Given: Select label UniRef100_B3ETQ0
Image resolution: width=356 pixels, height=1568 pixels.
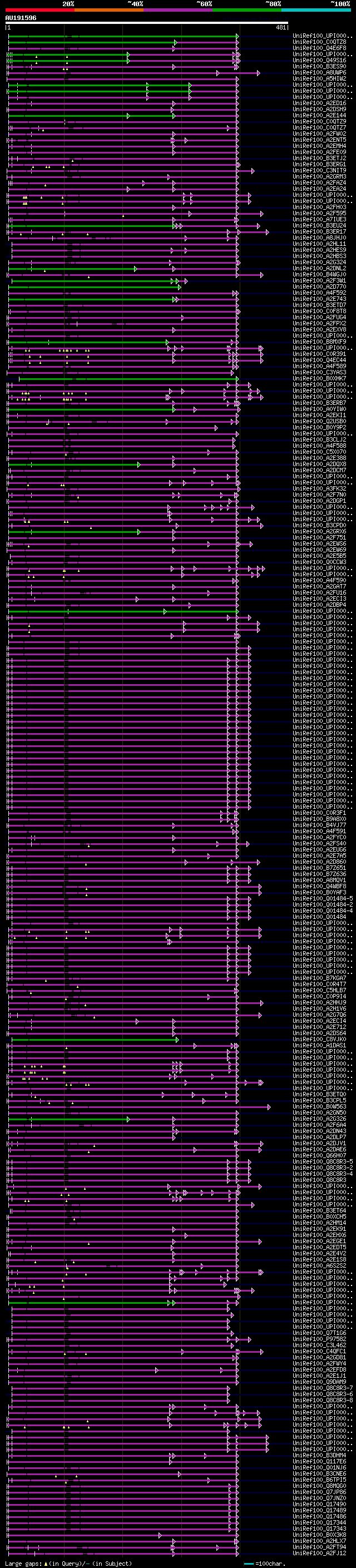Looking at the screenshot, I should tap(319, 1095).
